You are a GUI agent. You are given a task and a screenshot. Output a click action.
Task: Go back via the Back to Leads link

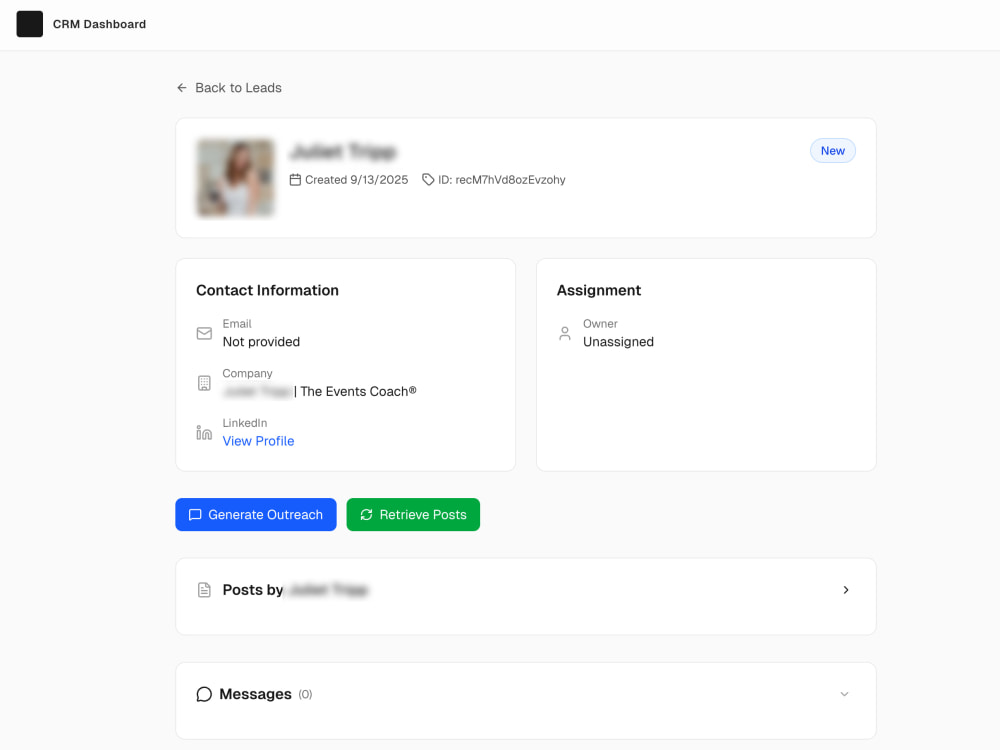pos(229,87)
